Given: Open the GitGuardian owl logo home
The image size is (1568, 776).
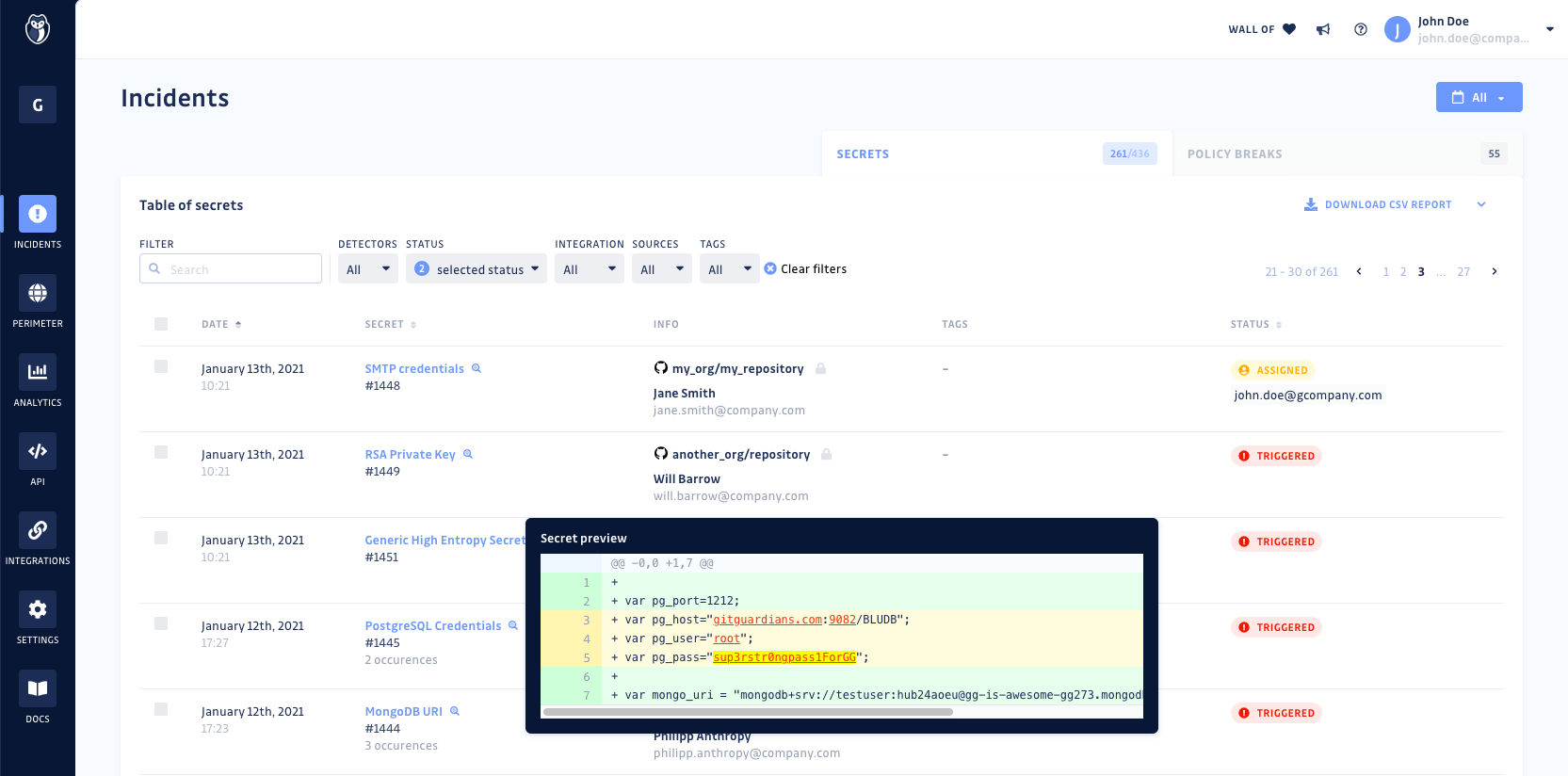Looking at the screenshot, I should tap(38, 29).
